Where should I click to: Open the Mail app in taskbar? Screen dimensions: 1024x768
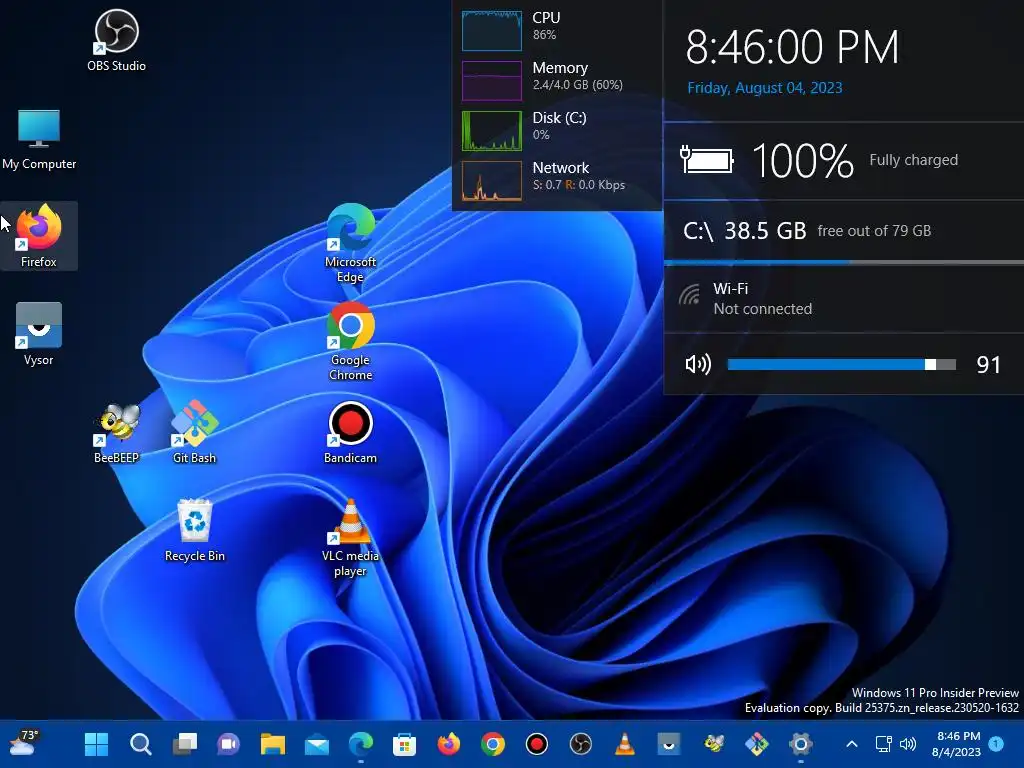[x=317, y=744]
